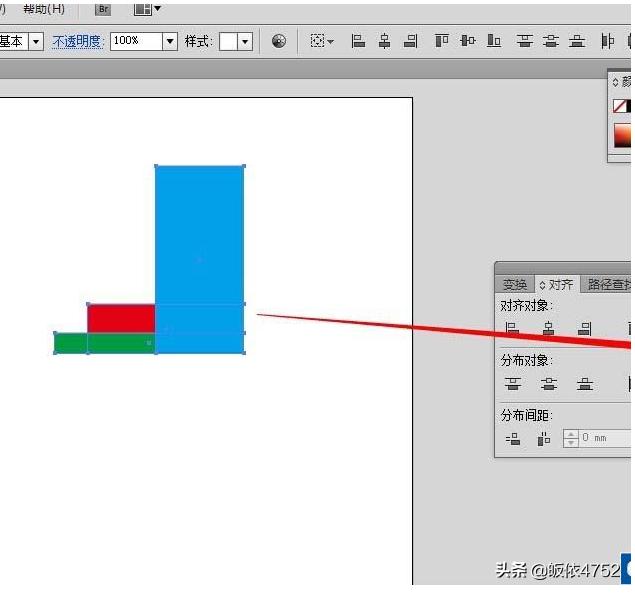This screenshot has width=635, height=593.
Task: Select the red rectangle on canvas
Action: 121,318
